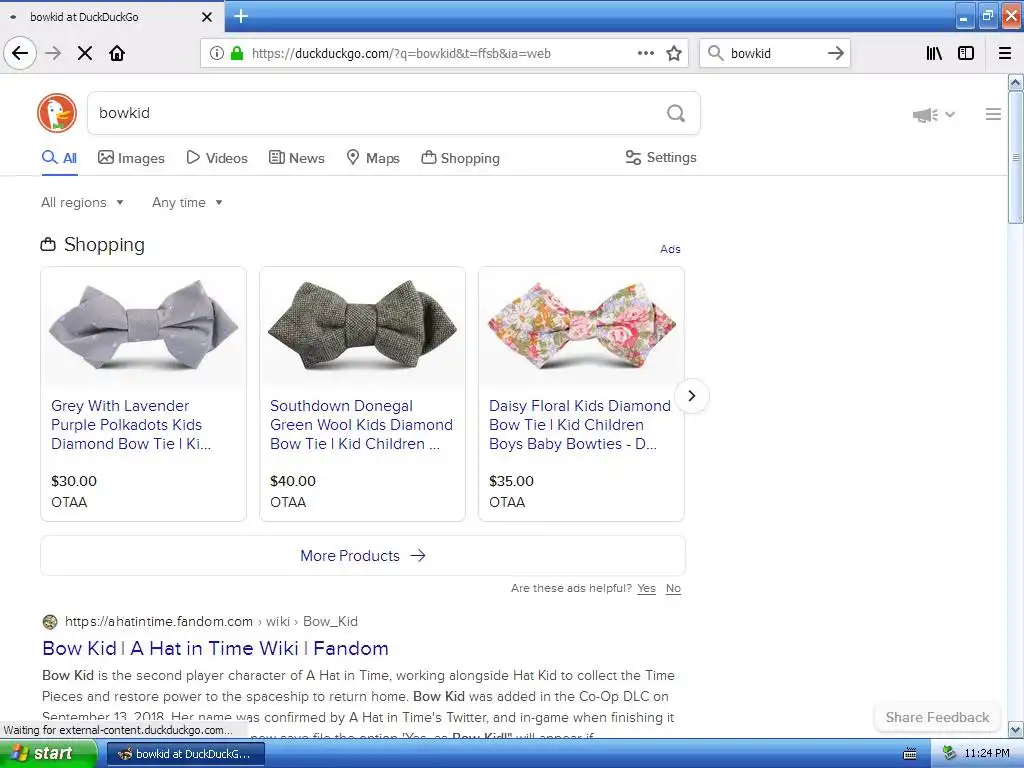Open Grey With Lavender Purple Polkadots link

coord(131,424)
